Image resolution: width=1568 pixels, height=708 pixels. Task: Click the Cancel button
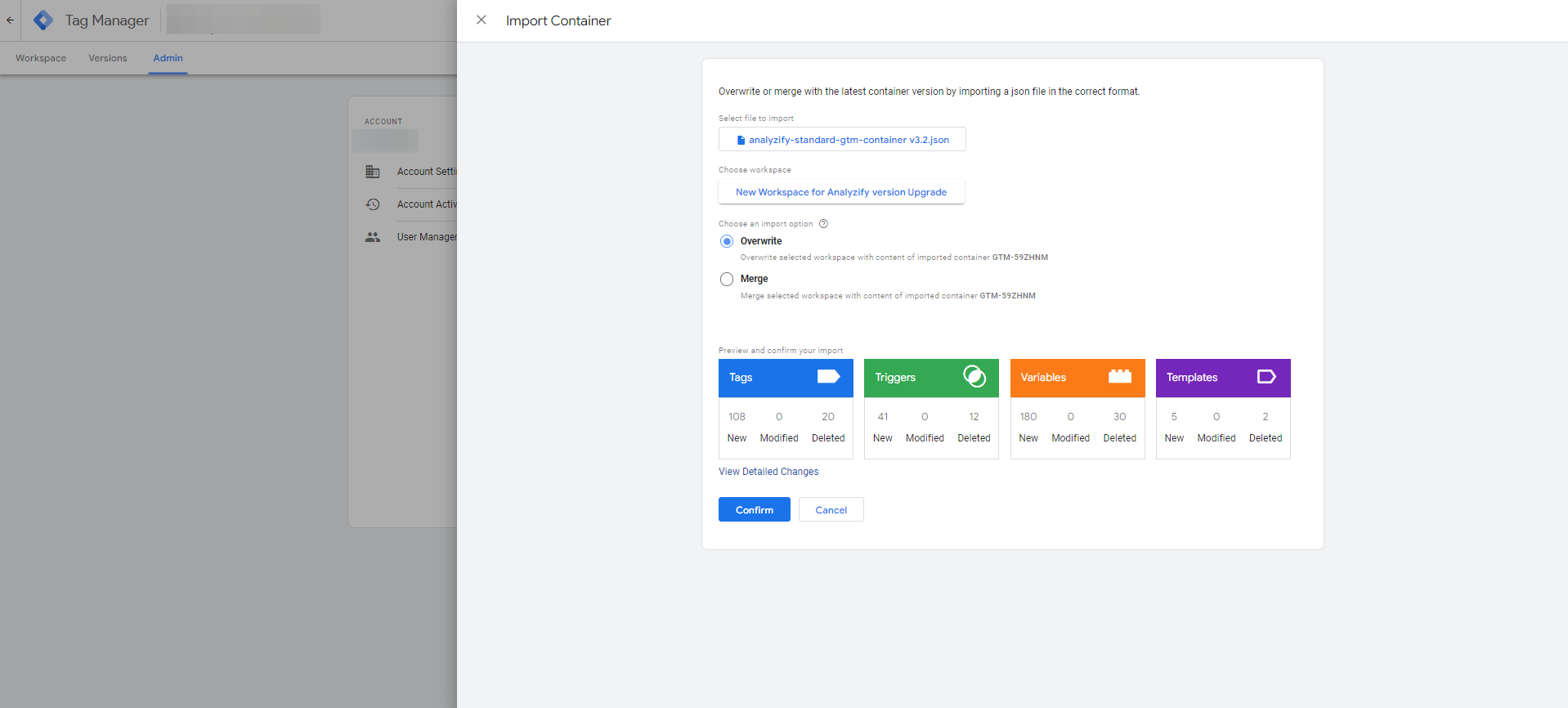click(831, 509)
